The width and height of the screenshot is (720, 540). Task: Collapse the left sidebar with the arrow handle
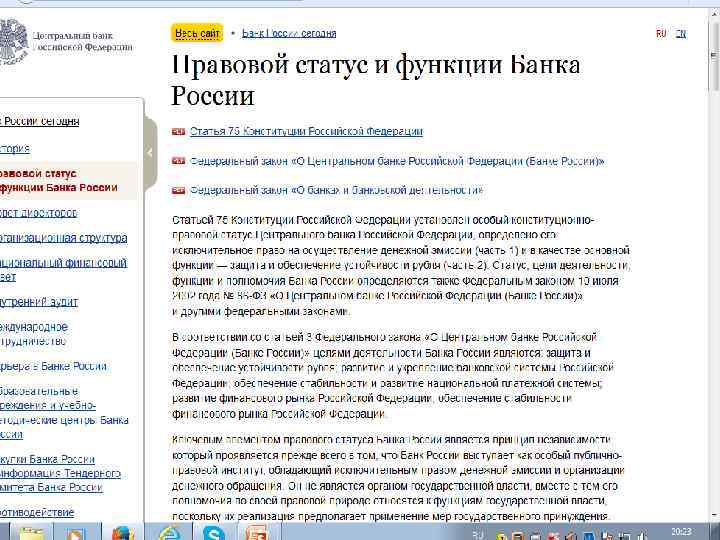[150, 153]
